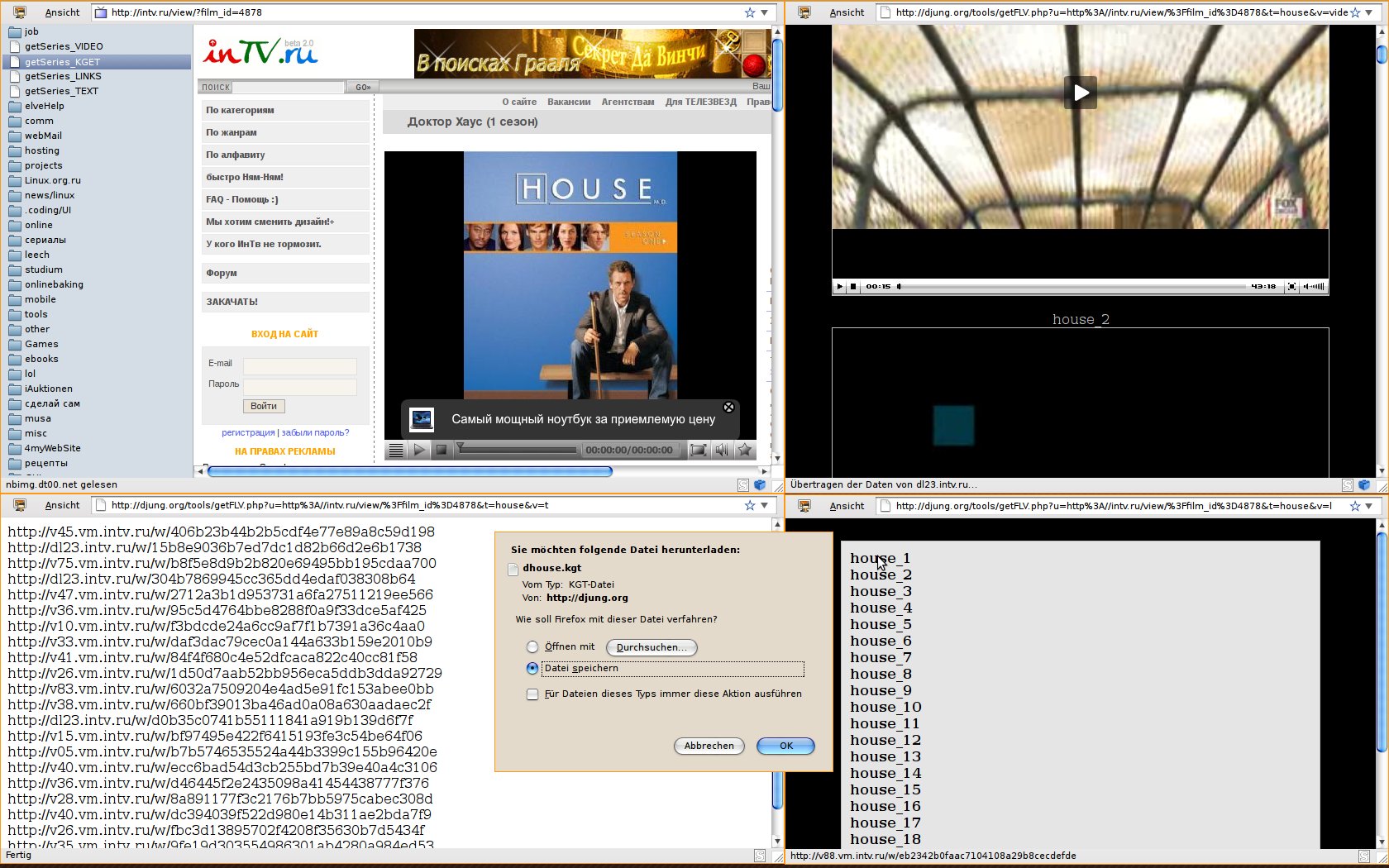Close the laptop ad overlay

(728, 407)
